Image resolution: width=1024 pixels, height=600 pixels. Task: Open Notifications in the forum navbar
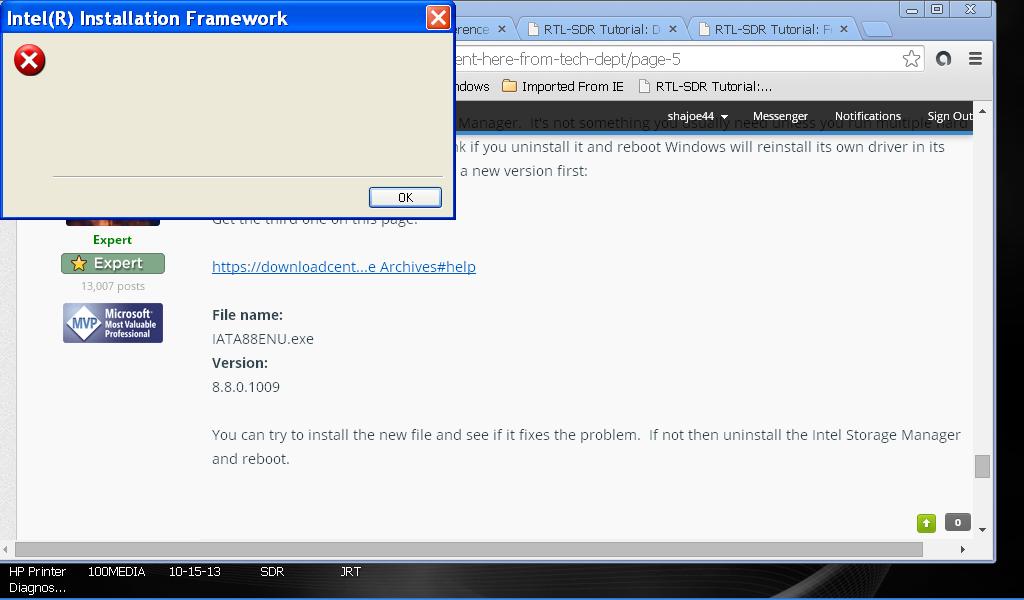point(867,116)
